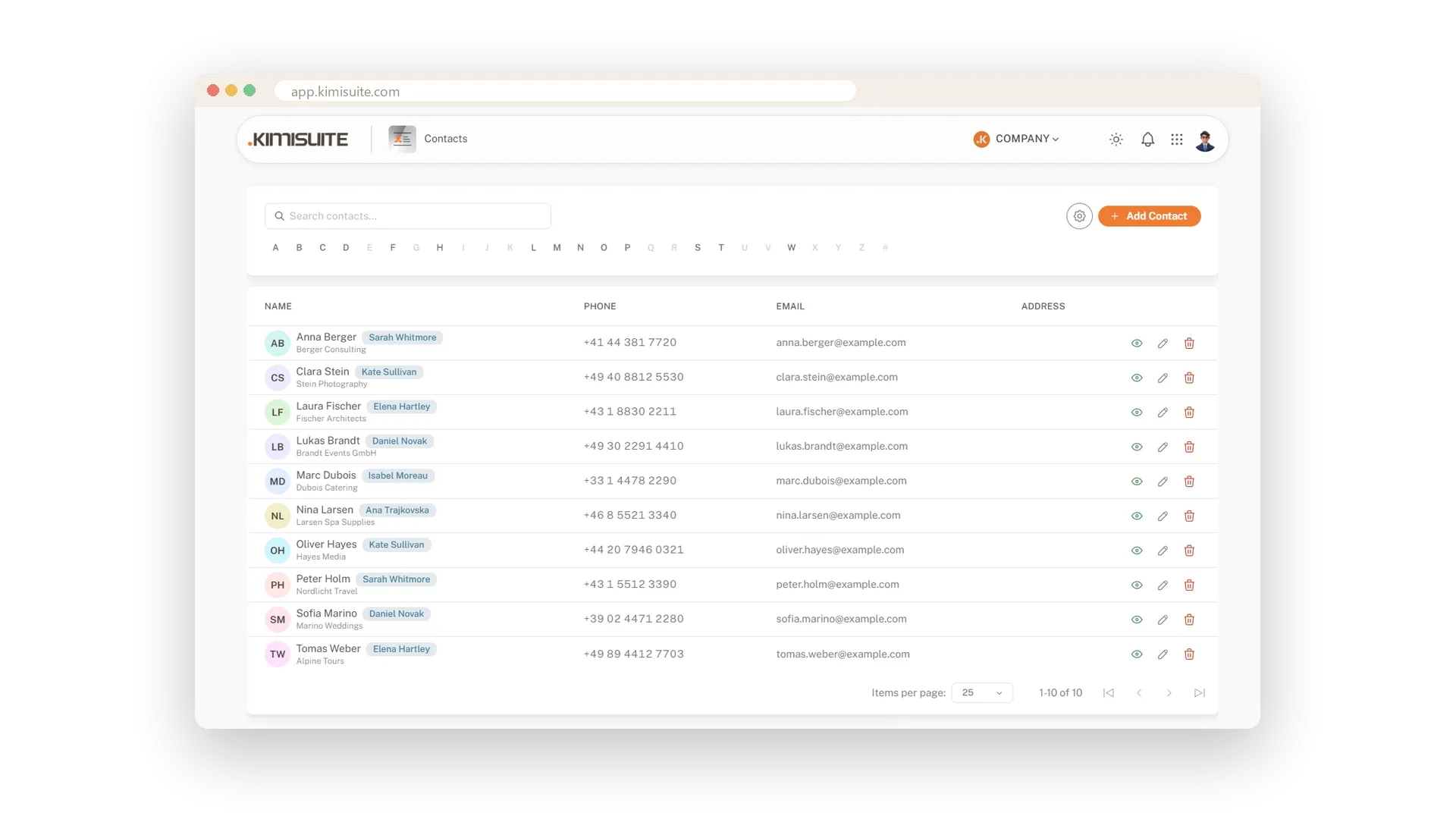Viewport: 1456px width, 819px height.
Task: Focus the Search contacts field
Action: tap(408, 216)
